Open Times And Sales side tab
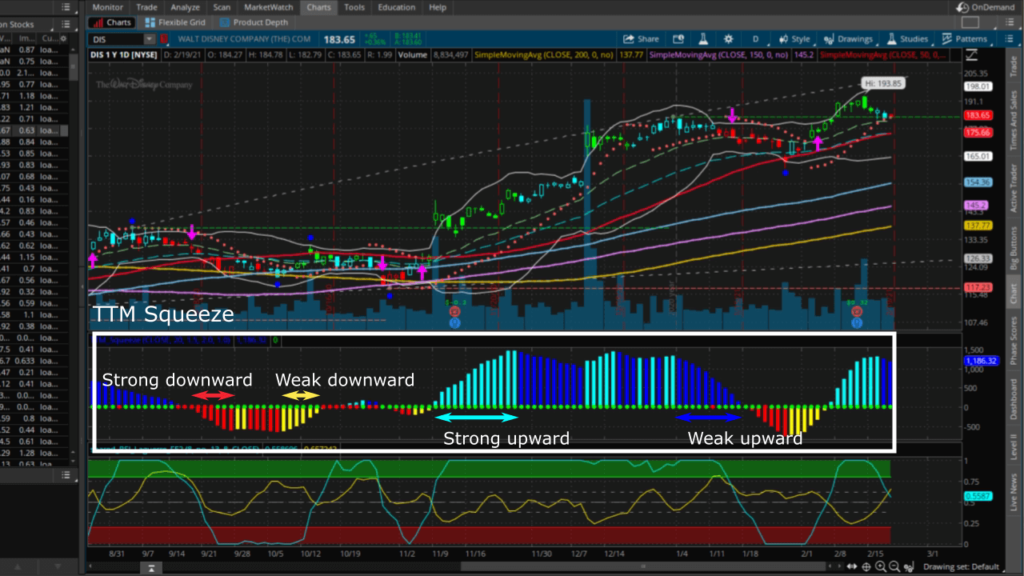Viewport: 1024px width, 576px height. (1014, 120)
